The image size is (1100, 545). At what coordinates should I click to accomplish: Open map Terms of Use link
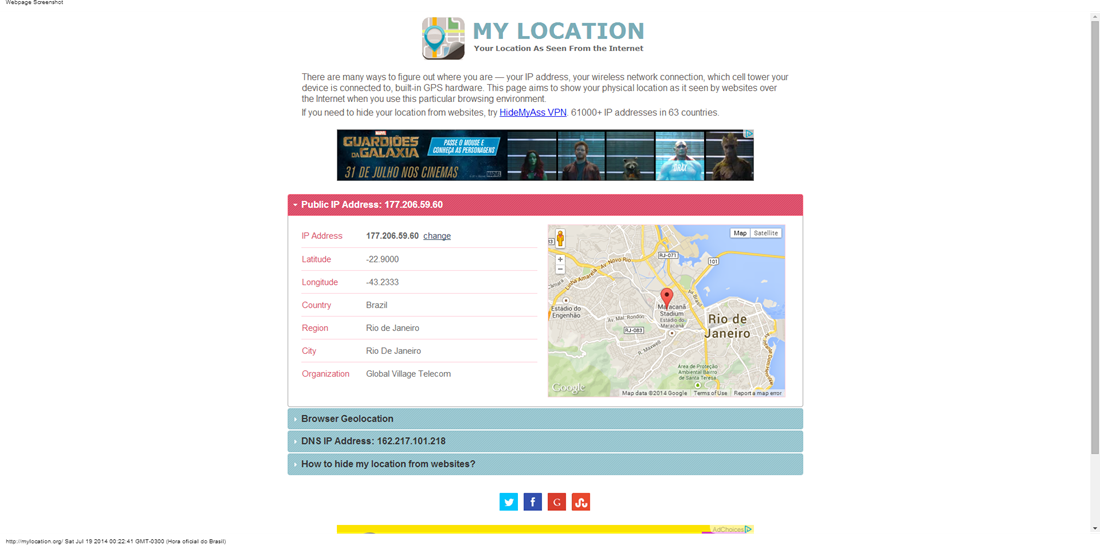click(x=710, y=393)
